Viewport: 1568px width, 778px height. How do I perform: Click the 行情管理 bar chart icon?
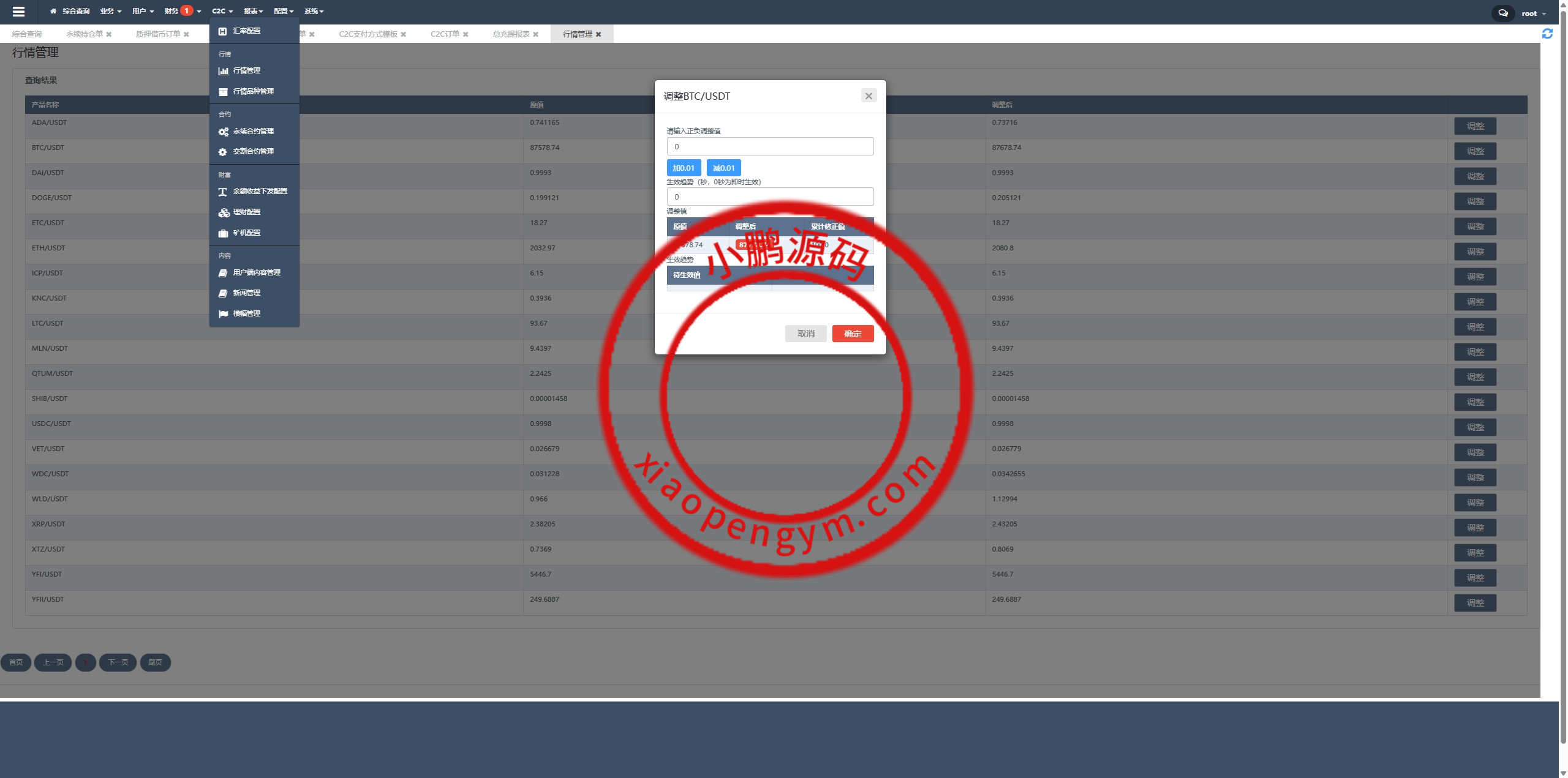(223, 71)
